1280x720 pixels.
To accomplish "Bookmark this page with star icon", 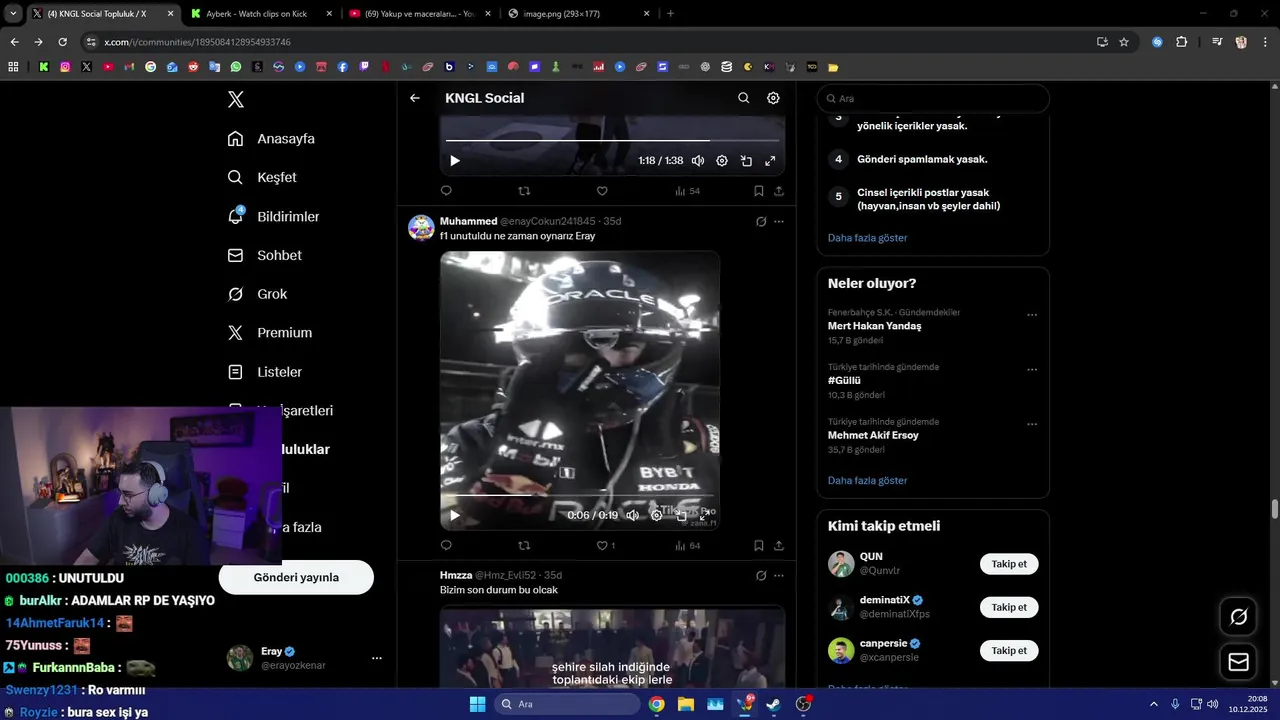I will click(1124, 42).
